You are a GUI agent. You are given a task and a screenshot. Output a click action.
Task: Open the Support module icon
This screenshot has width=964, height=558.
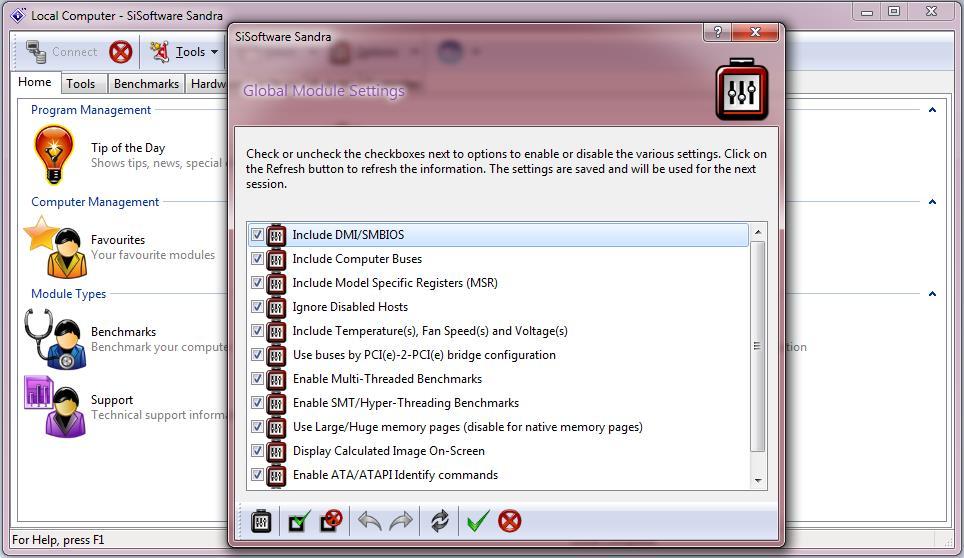tap(55, 407)
